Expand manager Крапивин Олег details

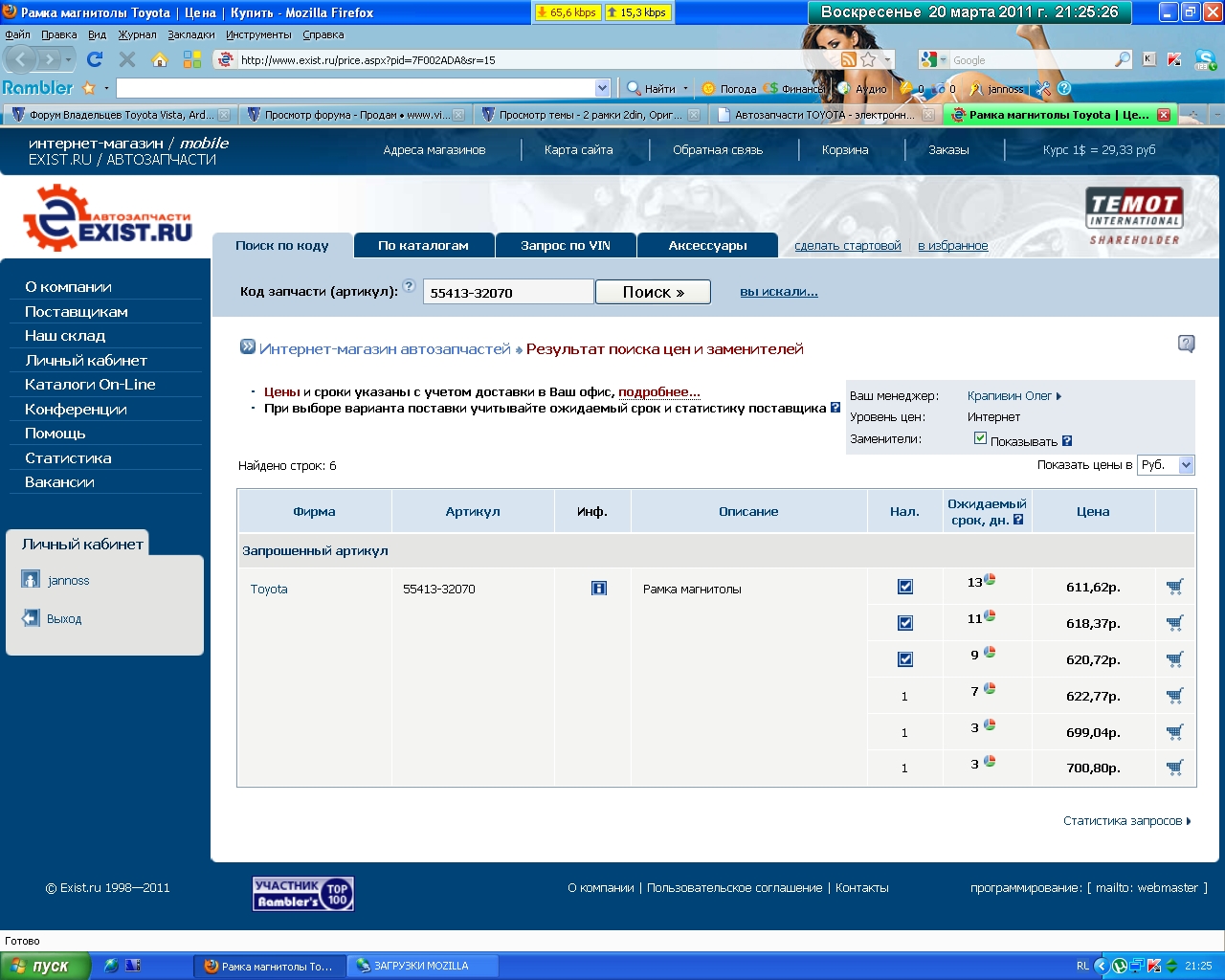pos(1013,396)
